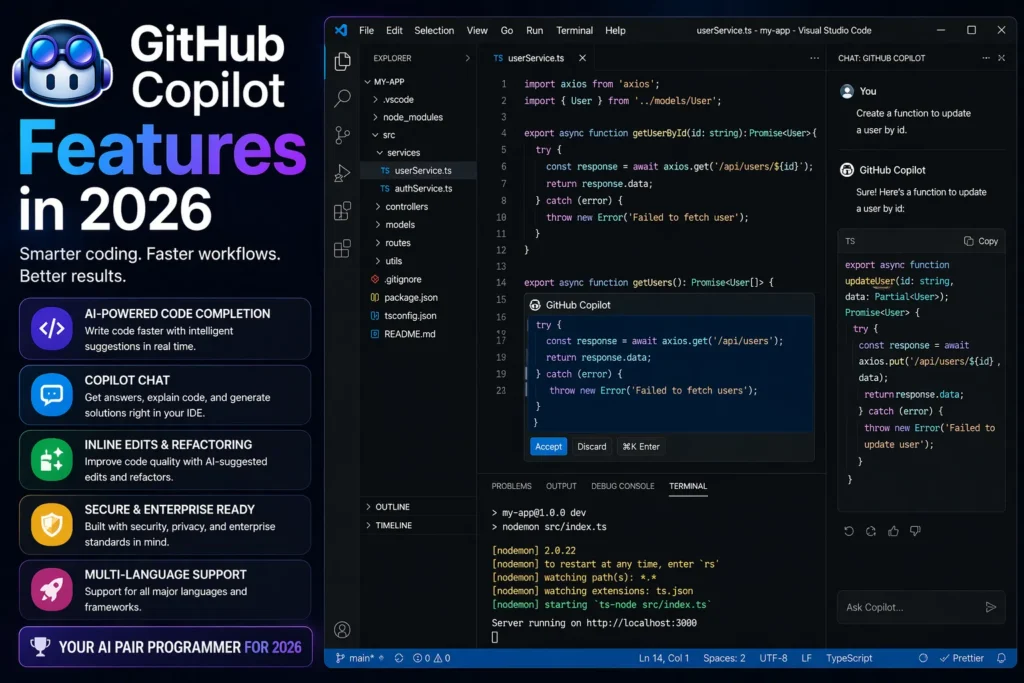Image resolution: width=1024 pixels, height=683 pixels.
Task: Close the GitHub Copilot chat panel
Action: 1001,58
